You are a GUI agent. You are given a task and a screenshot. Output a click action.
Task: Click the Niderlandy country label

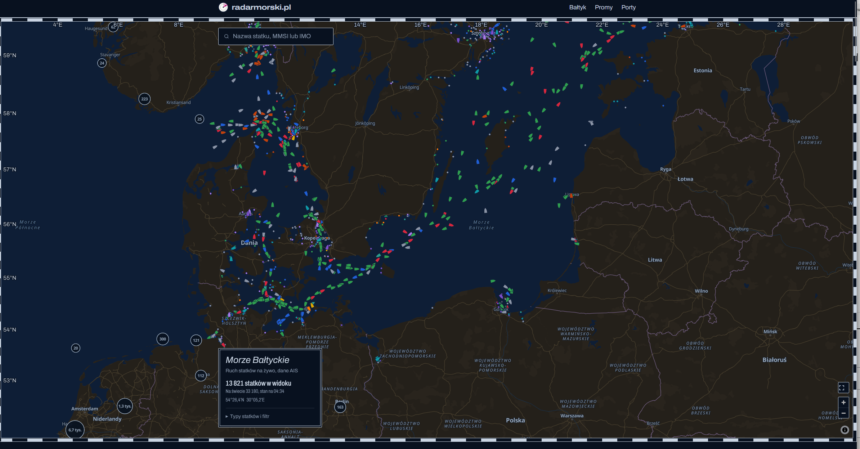click(107, 419)
